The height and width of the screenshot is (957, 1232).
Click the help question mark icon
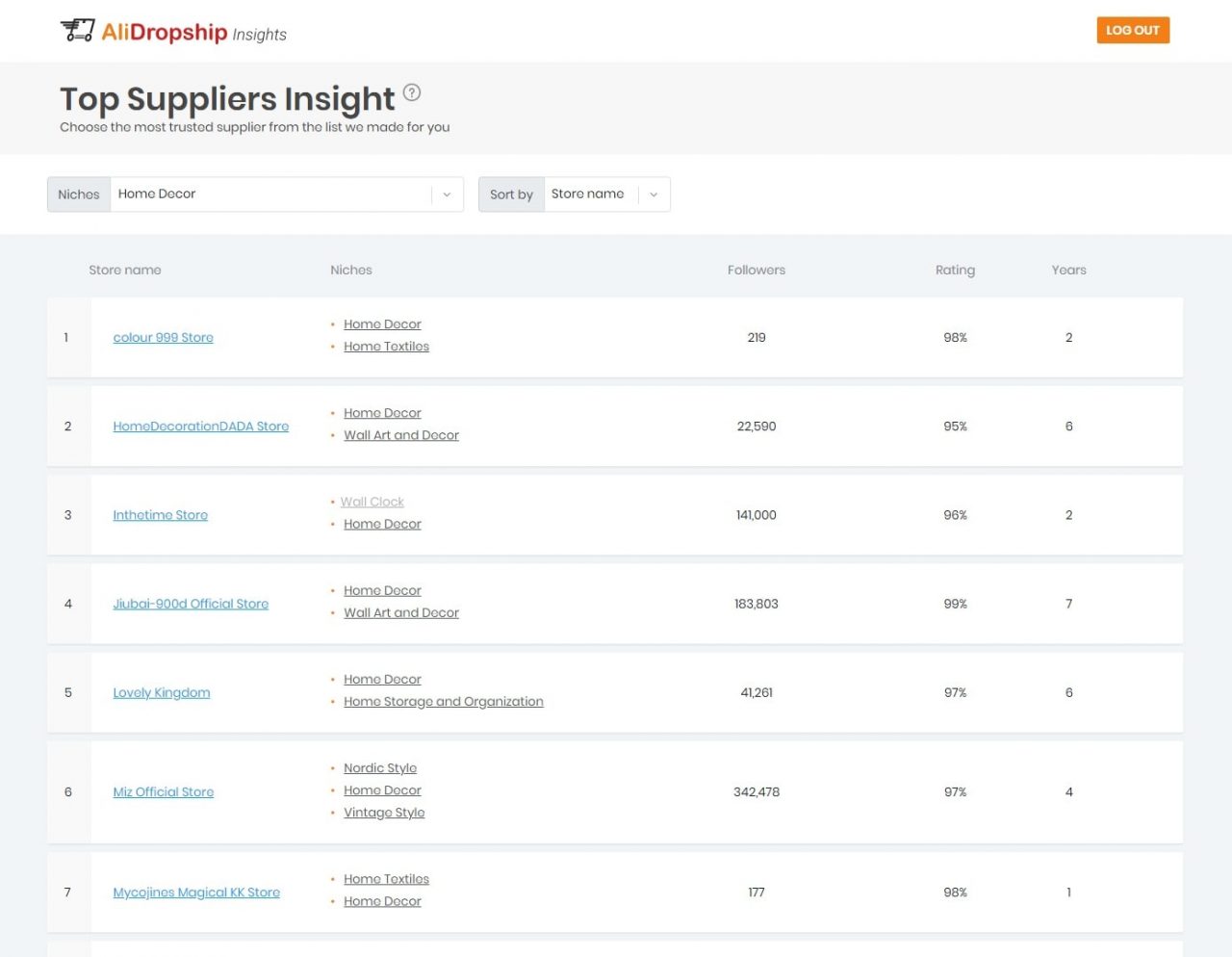(412, 92)
